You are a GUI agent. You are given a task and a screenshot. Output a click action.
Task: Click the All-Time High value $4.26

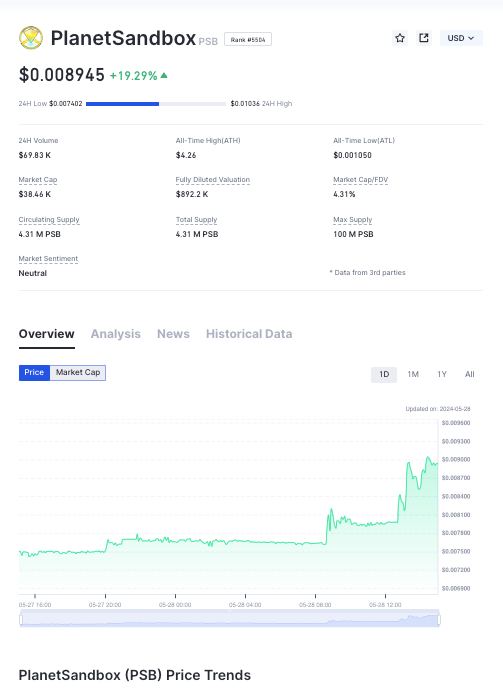[186, 155]
